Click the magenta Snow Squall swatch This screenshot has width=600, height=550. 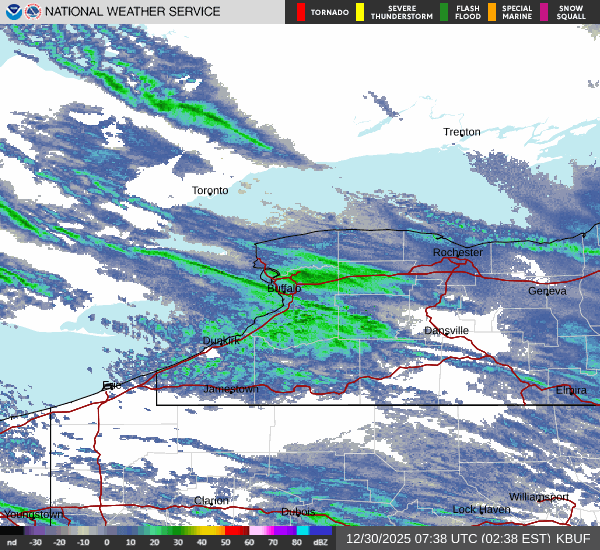tap(545, 12)
